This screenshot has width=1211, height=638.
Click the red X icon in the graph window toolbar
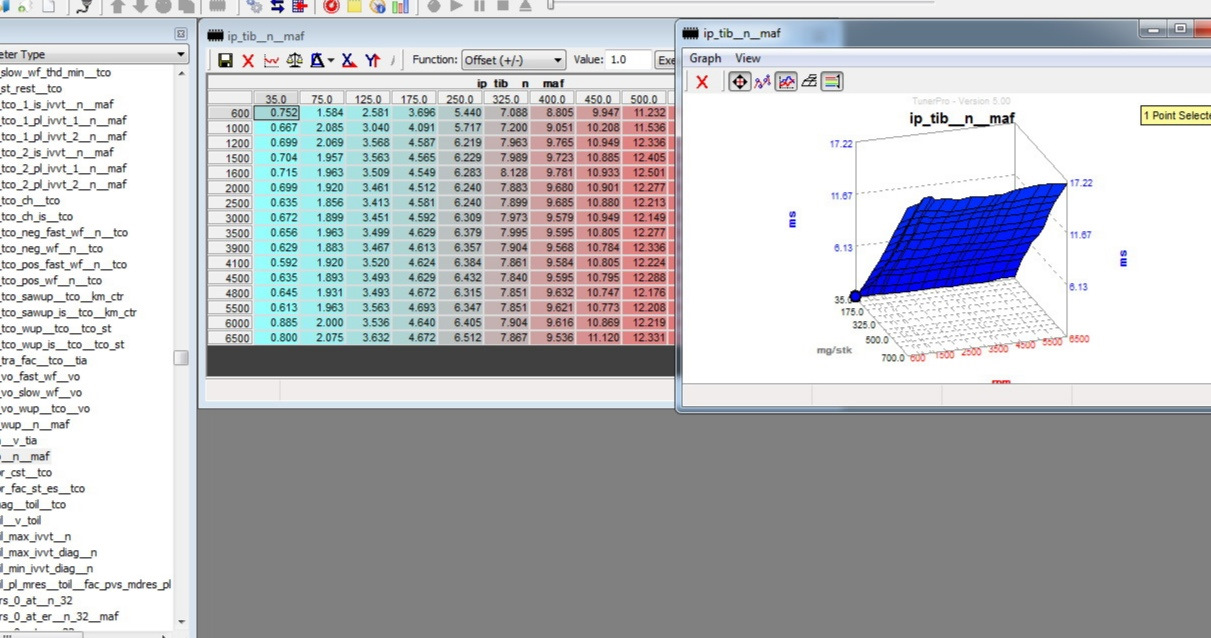(x=702, y=82)
